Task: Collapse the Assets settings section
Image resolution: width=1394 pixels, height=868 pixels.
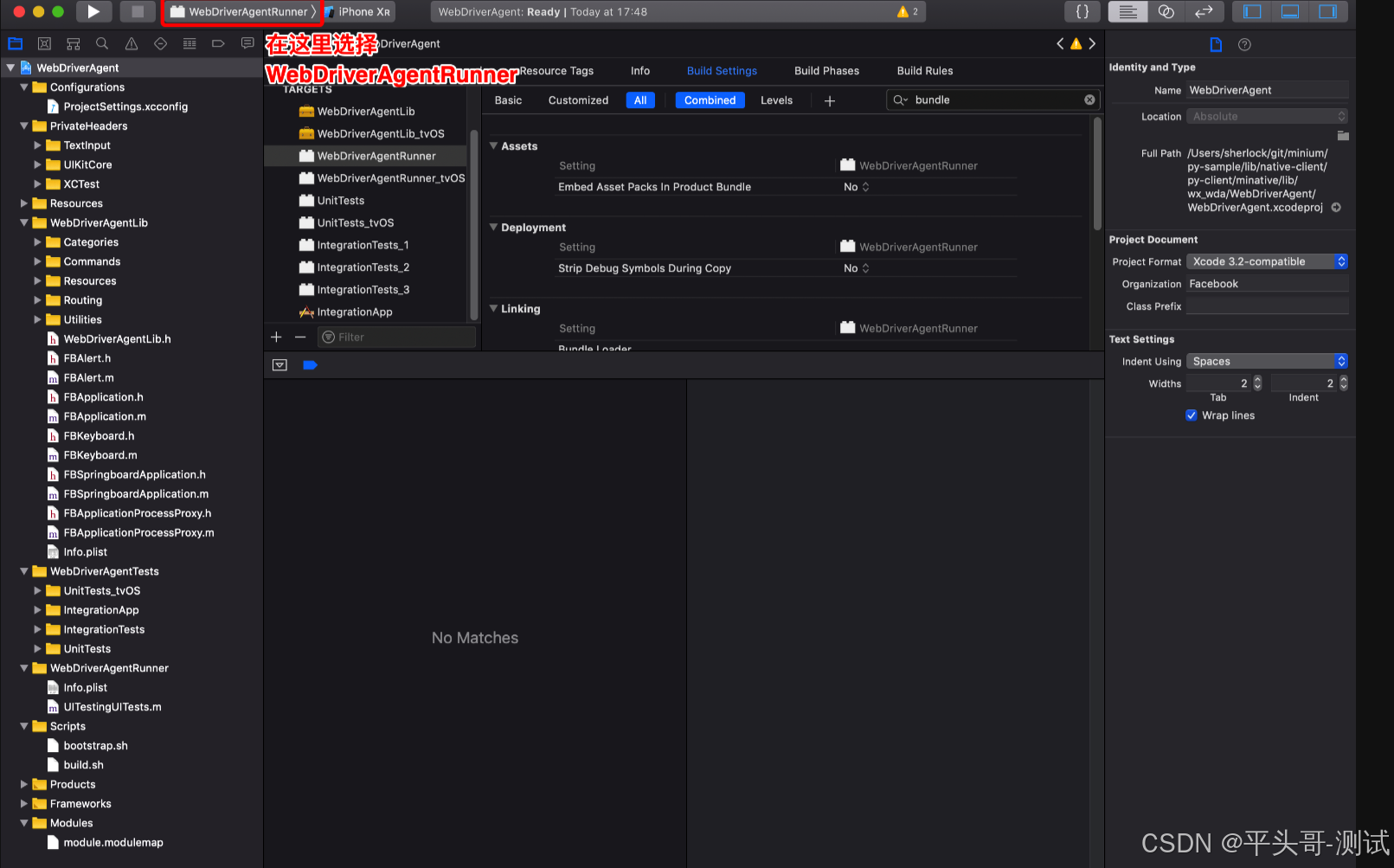Action: point(493,146)
